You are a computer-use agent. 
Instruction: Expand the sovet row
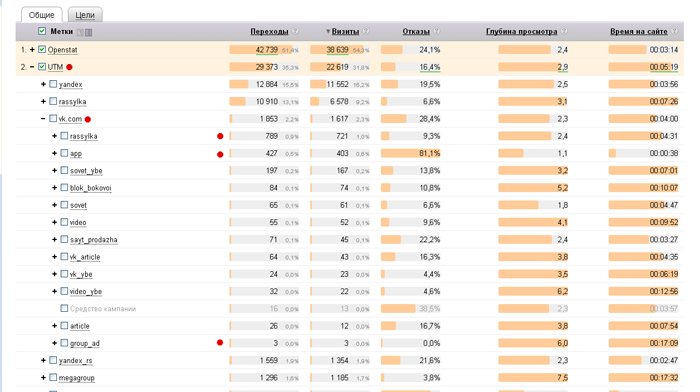pos(54,205)
